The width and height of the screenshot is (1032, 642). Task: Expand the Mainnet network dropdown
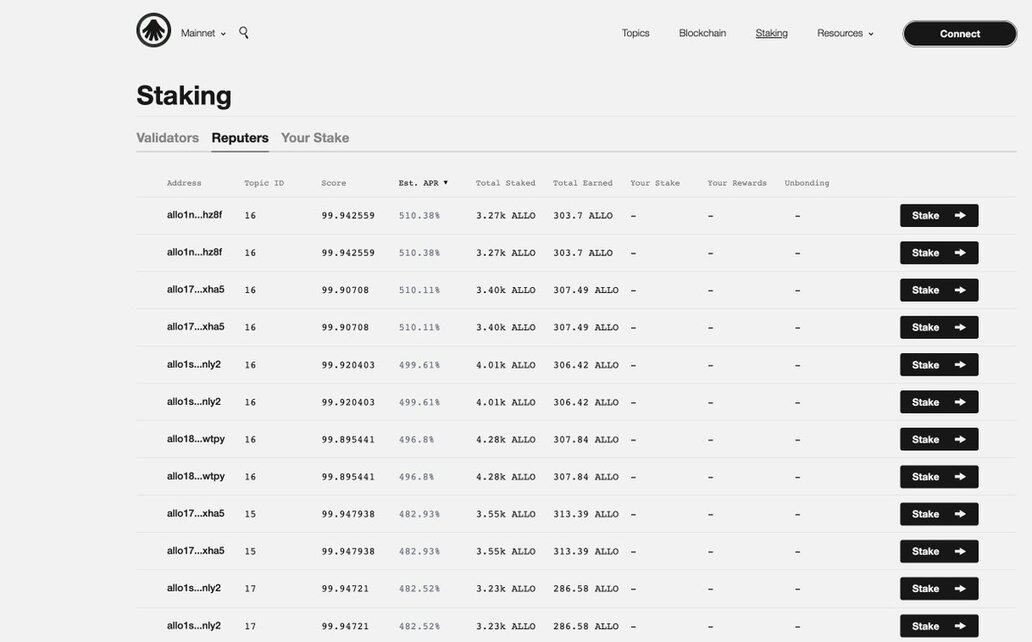point(203,33)
